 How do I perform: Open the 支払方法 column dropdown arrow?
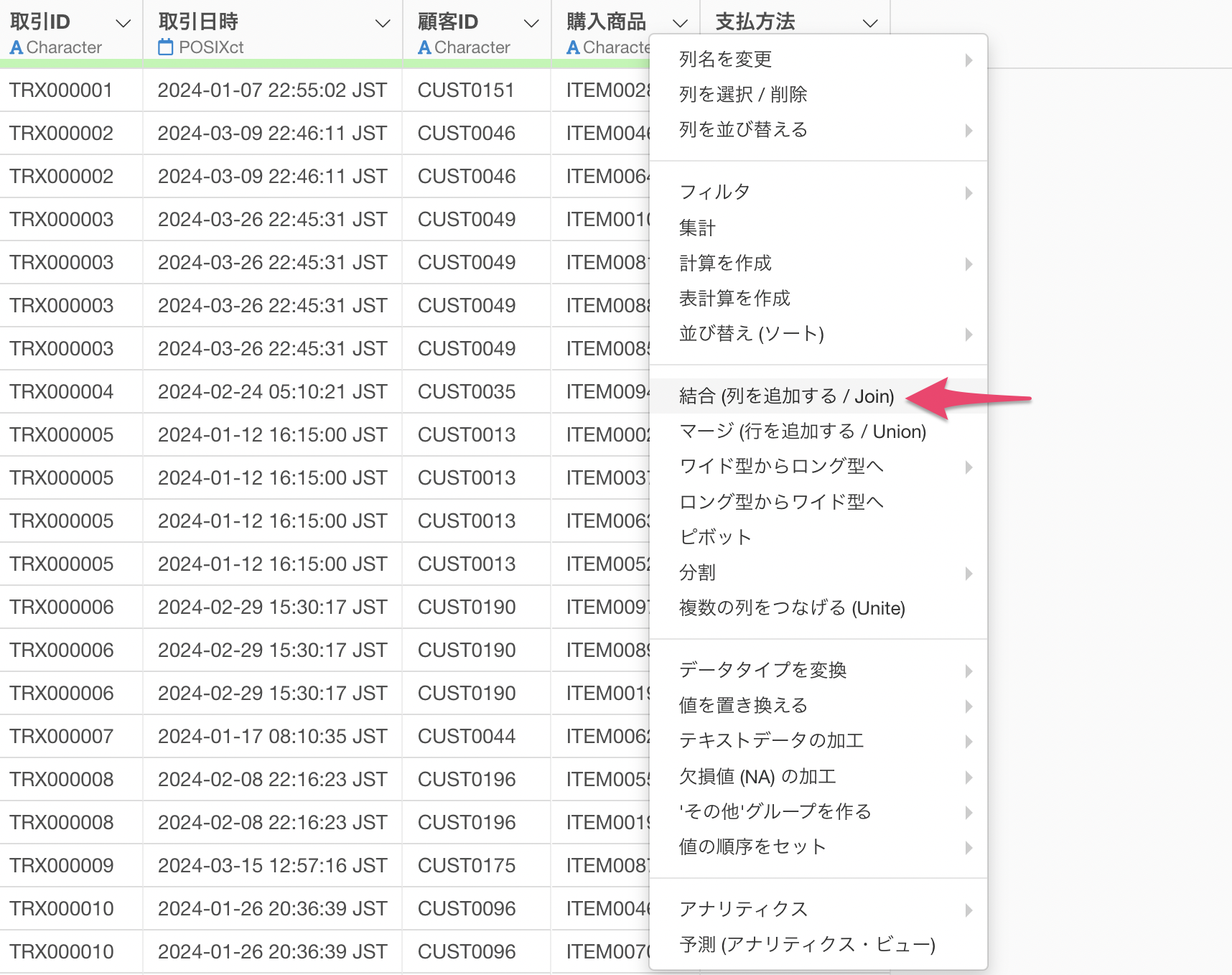coord(870,23)
